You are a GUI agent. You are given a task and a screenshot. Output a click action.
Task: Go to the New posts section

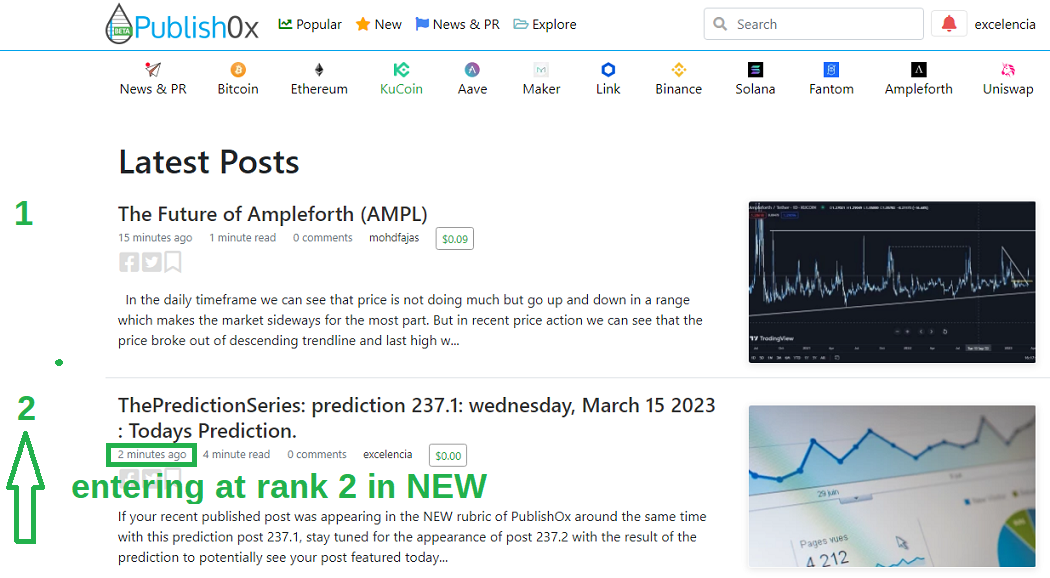click(x=378, y=24)
